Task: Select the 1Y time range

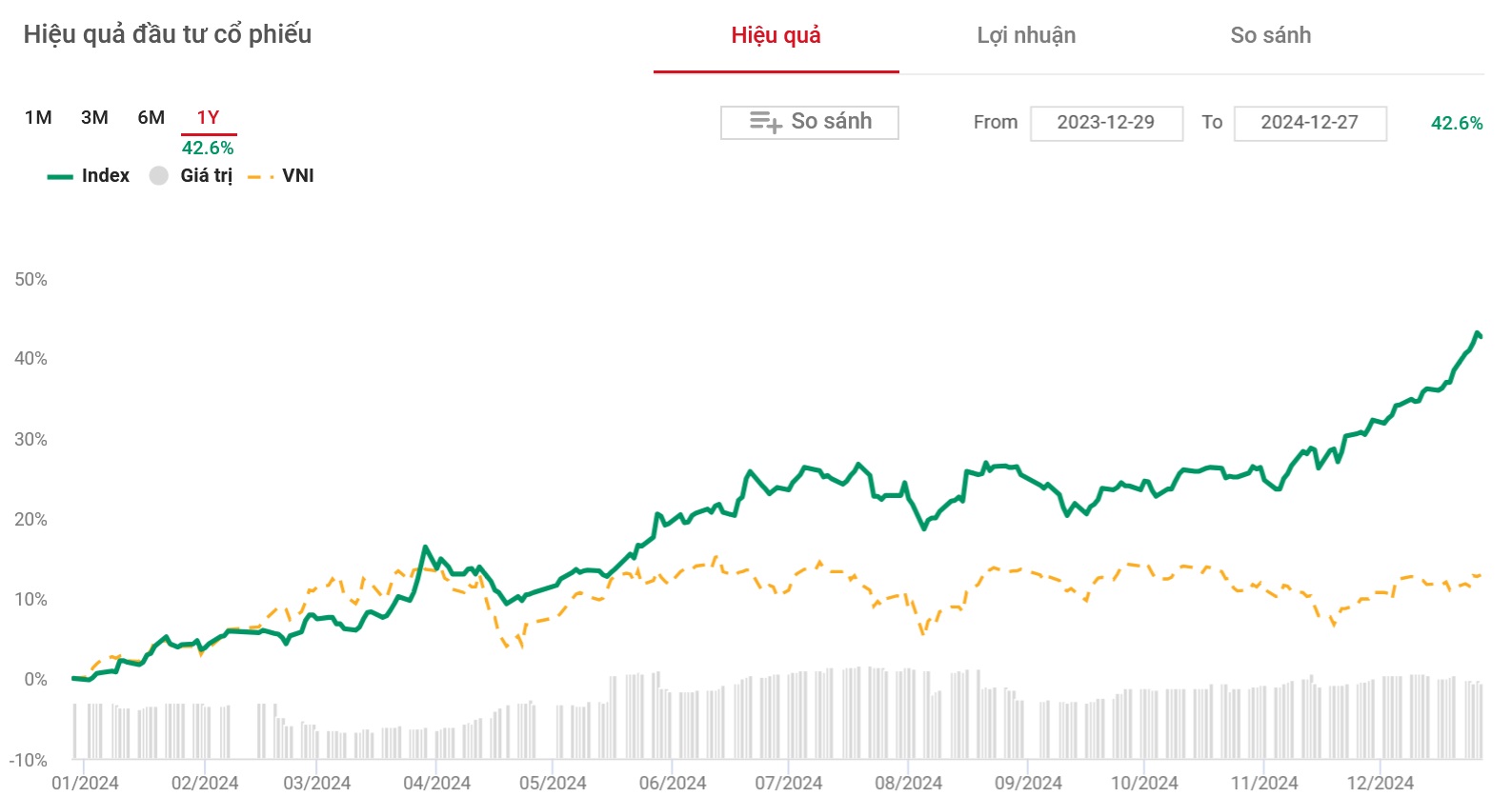Action: [x=208, y=117]
